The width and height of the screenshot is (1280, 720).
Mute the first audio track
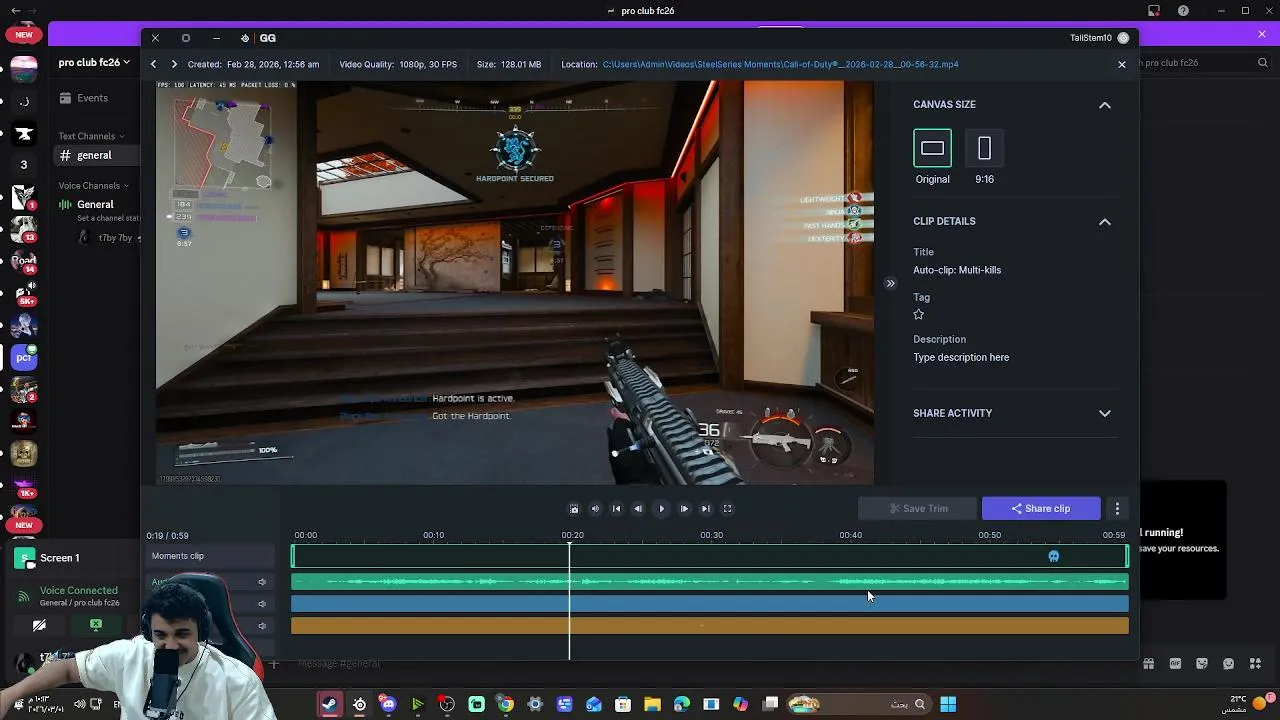pos(262,582)
